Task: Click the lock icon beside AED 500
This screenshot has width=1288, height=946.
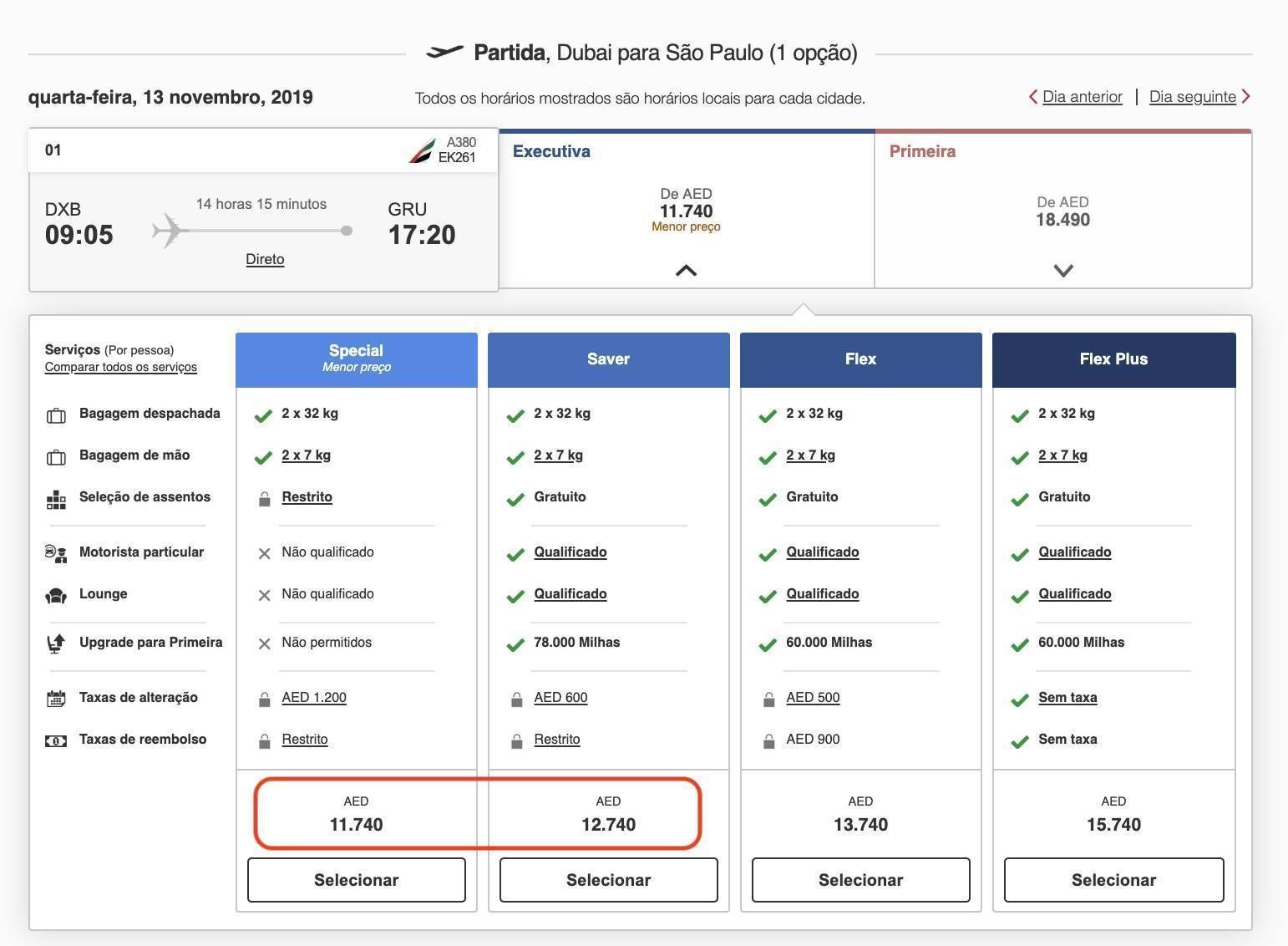Action: (768, 699)
